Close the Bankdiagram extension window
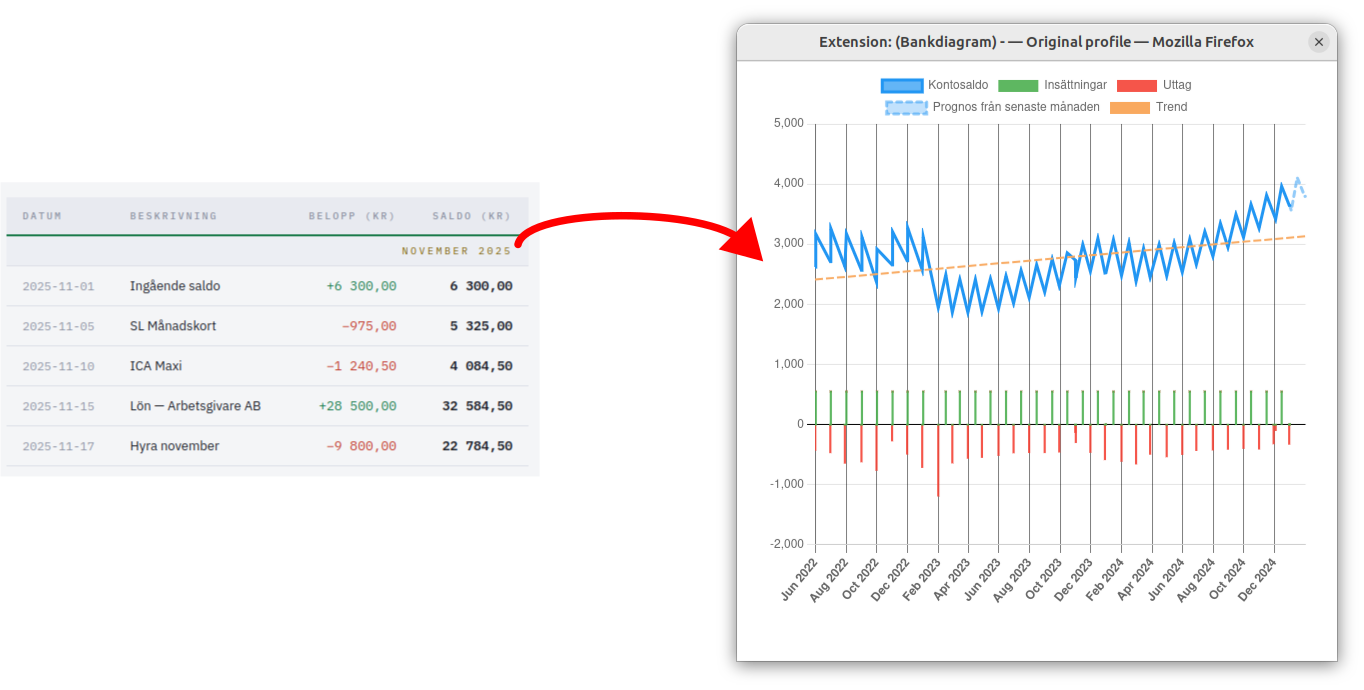 (x=1318, y=42)
